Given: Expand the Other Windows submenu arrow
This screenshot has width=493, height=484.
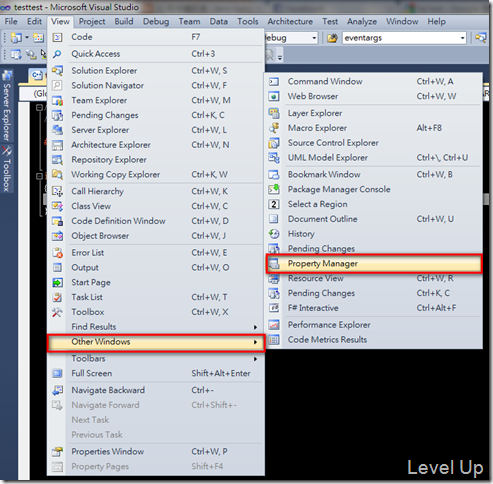Looking at the screenshot, I should coord(255,342).
